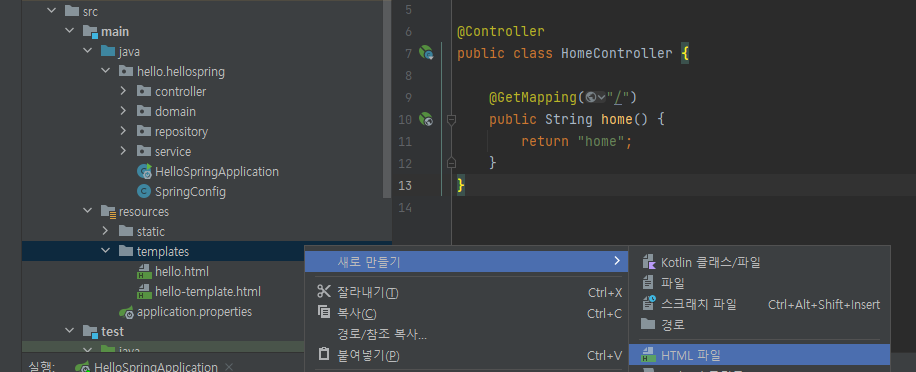Screen dimensions: 916x372
Task: Select 파일 in the new submenu
Action: coord(759,283)
